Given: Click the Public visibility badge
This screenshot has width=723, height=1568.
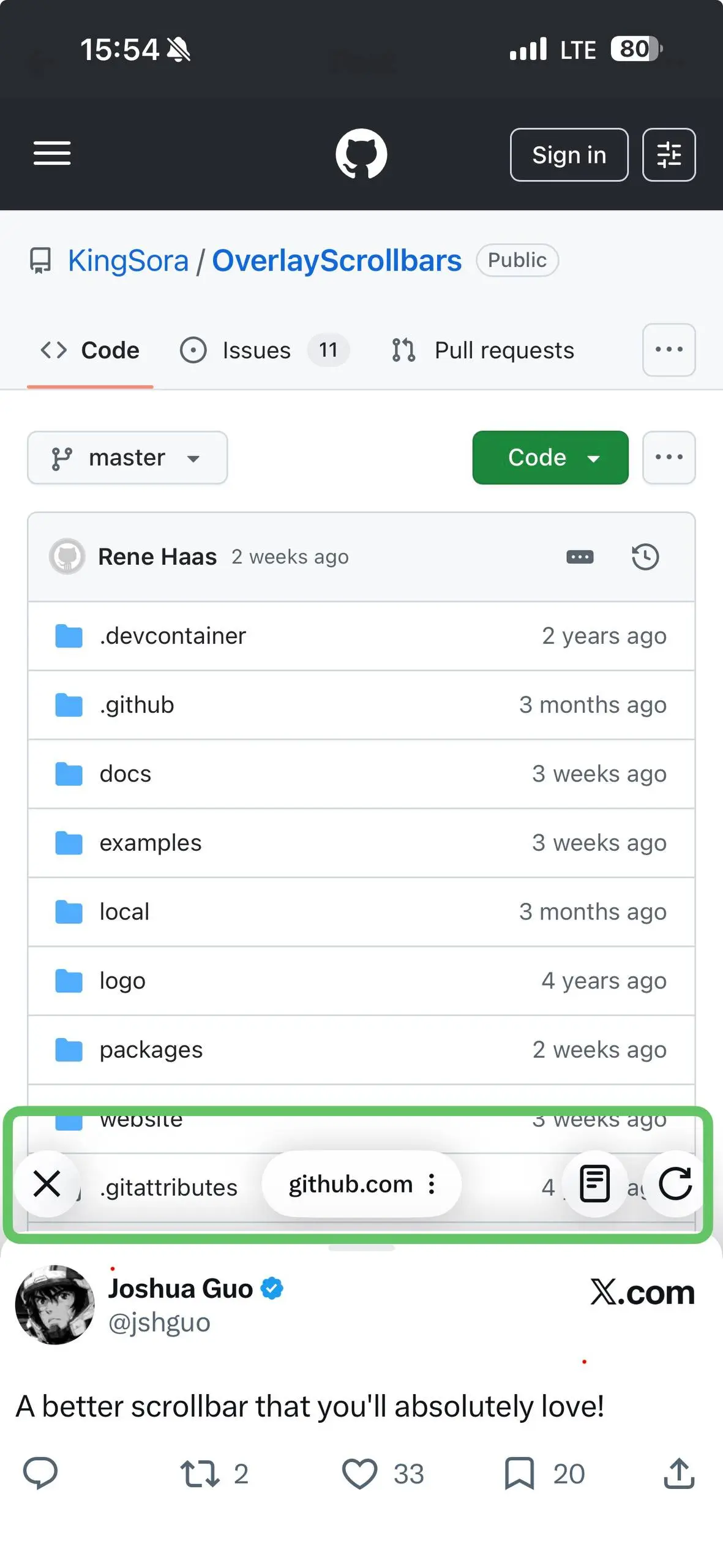Looking at the screenshot, I should pos(517,260).
